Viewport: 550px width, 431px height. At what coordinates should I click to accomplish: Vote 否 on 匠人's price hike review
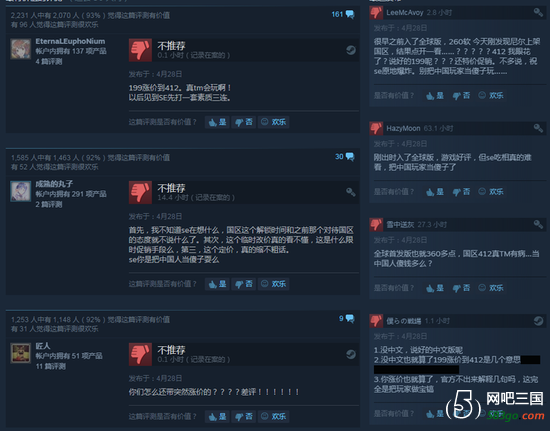[244, 416]
